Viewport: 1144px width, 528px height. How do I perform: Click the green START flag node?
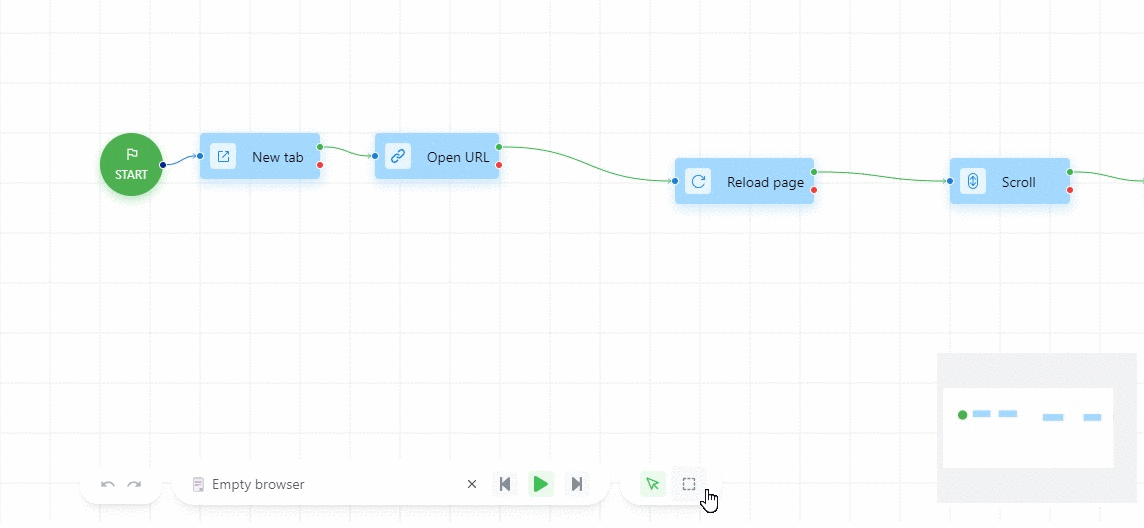click(x=131, y=164)
